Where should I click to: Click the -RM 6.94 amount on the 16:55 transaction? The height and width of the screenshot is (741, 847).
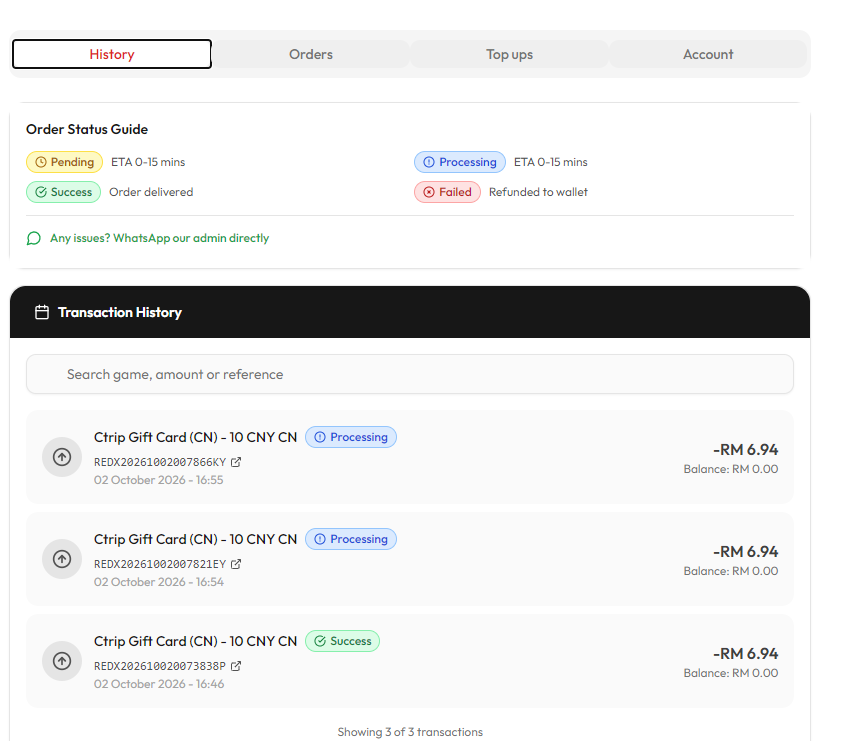[745, 449]
